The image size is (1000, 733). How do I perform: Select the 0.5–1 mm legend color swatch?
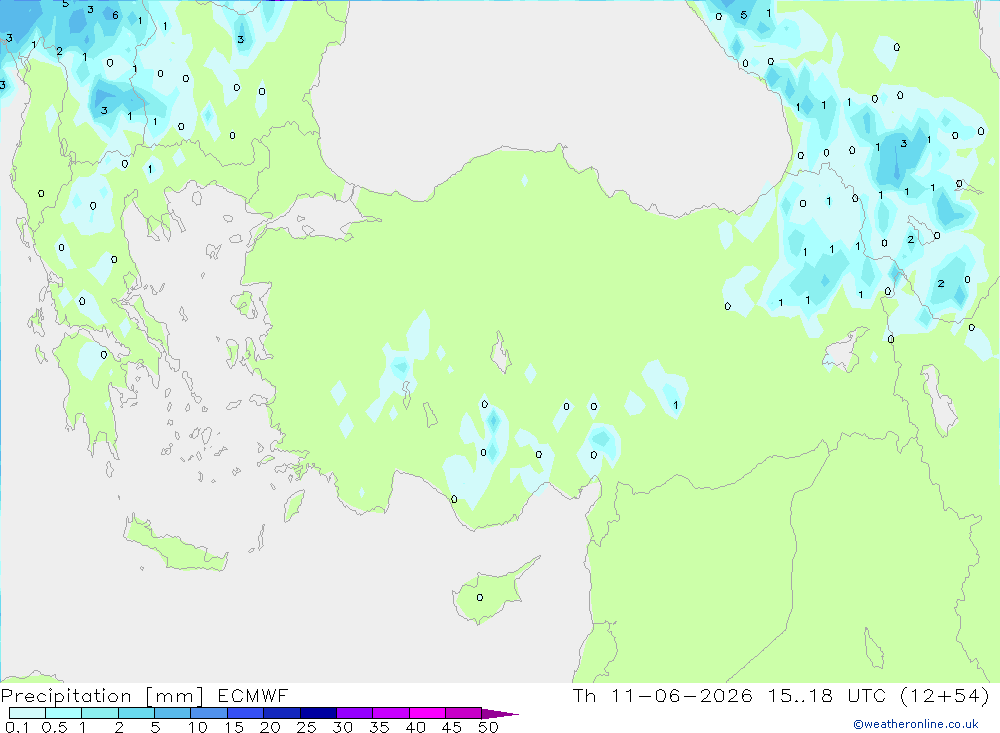(x=64, y=713)
